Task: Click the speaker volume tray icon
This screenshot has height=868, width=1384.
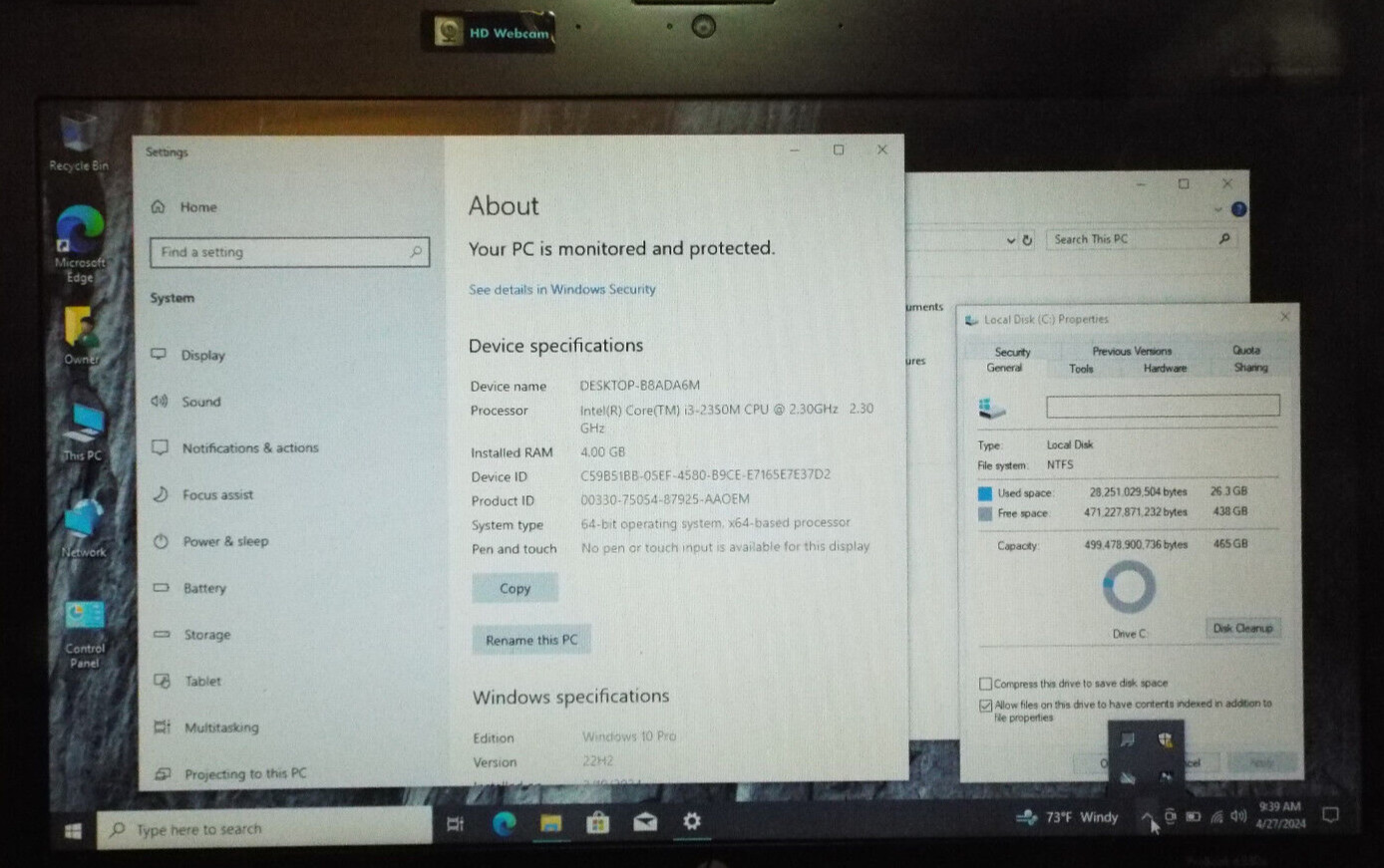Action: [1238, 815]
